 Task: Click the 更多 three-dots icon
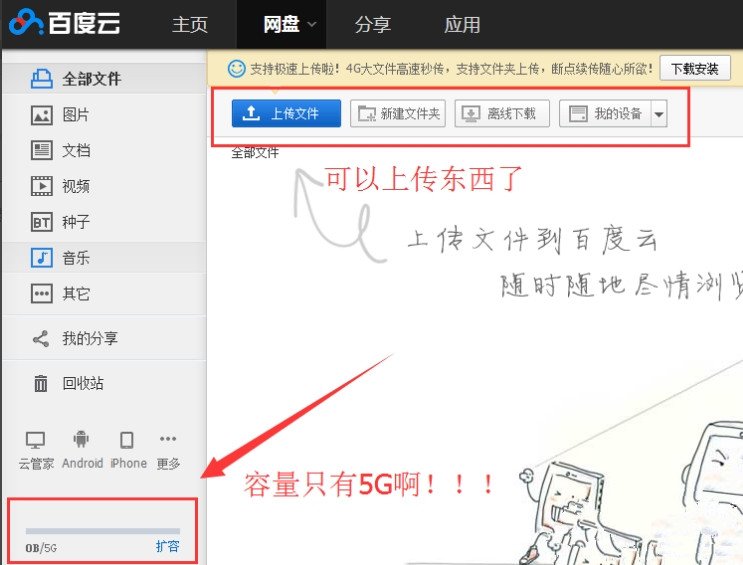pos(168,439)
